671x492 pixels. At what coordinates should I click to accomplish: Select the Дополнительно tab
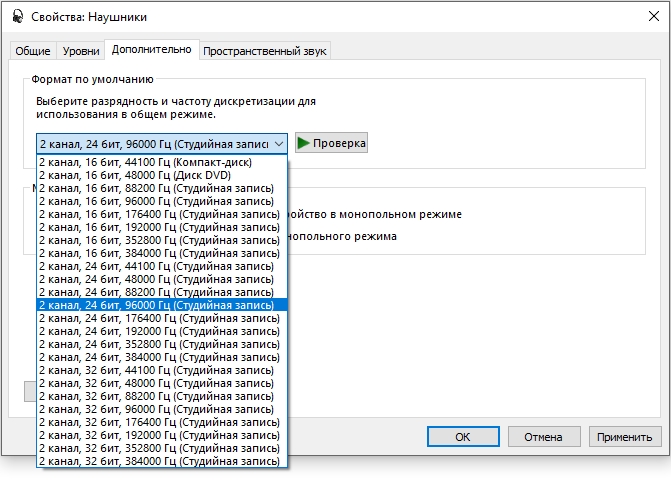tap(151, 49)
